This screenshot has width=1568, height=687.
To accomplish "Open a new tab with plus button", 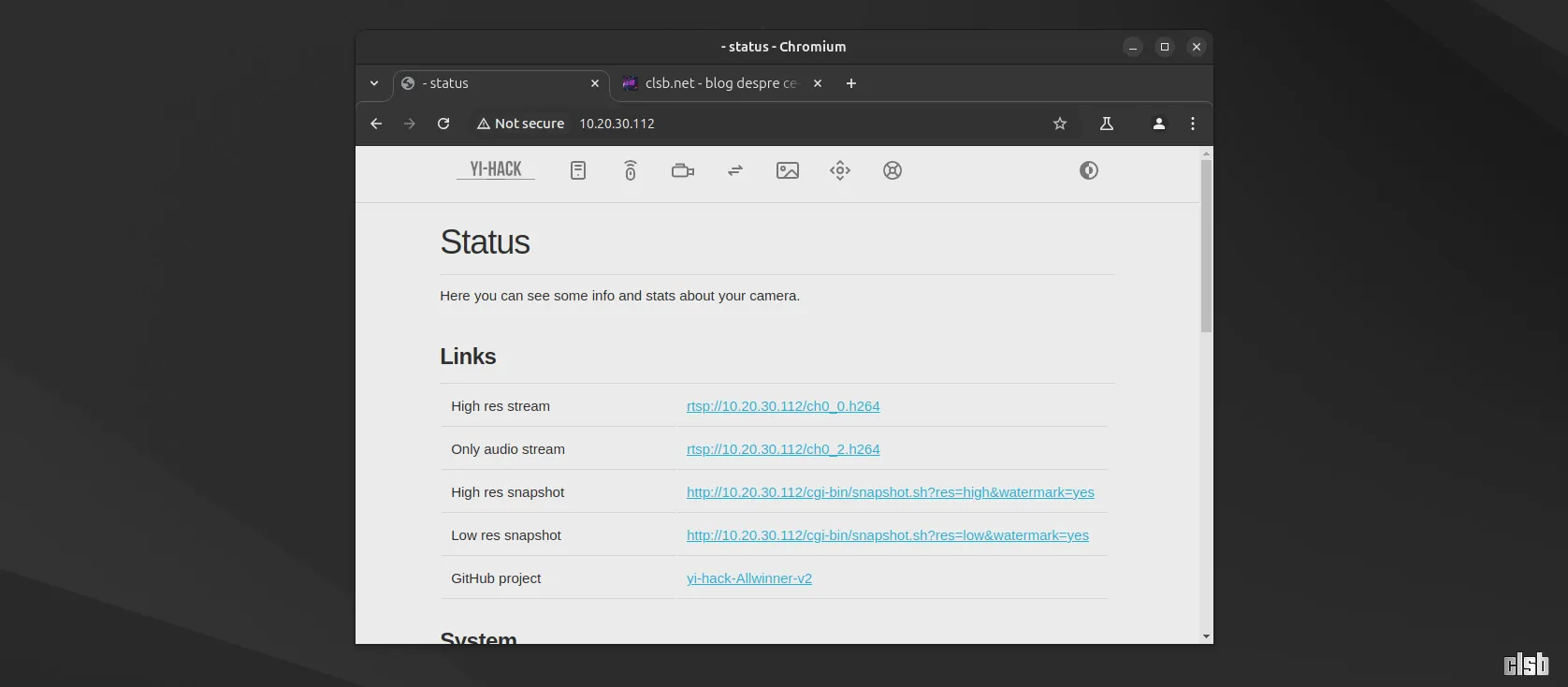I will coord(851,83).
